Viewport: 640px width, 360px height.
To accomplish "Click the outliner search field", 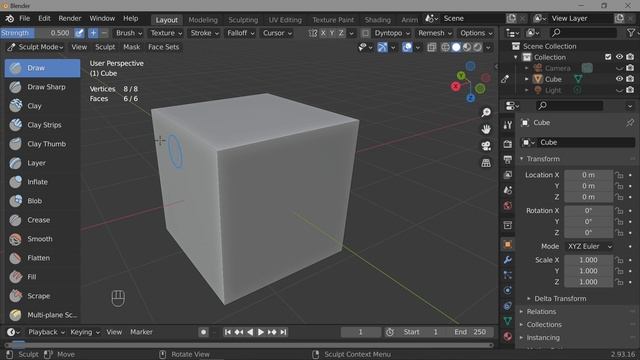I will coord(583,33).
